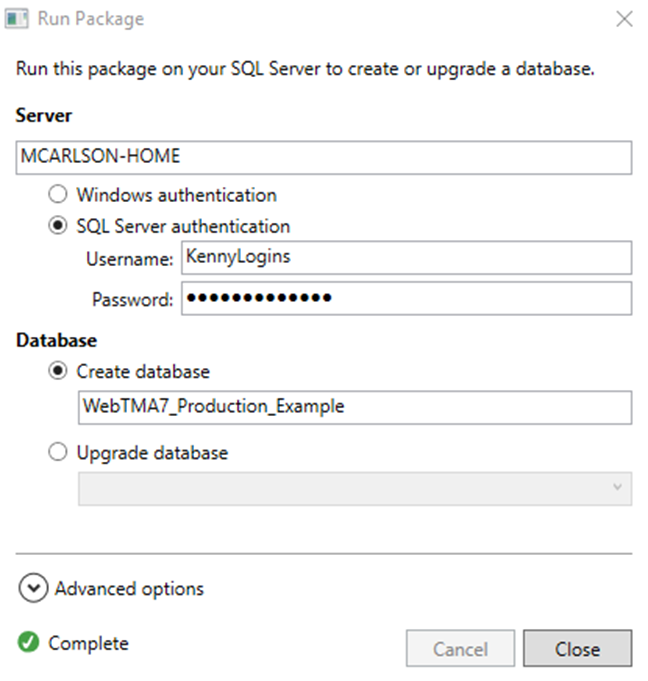This screenshot has height=681, width=648.
Task: Click the WebTMA7_Production_Example database name field
Action: tap(354, 407)
